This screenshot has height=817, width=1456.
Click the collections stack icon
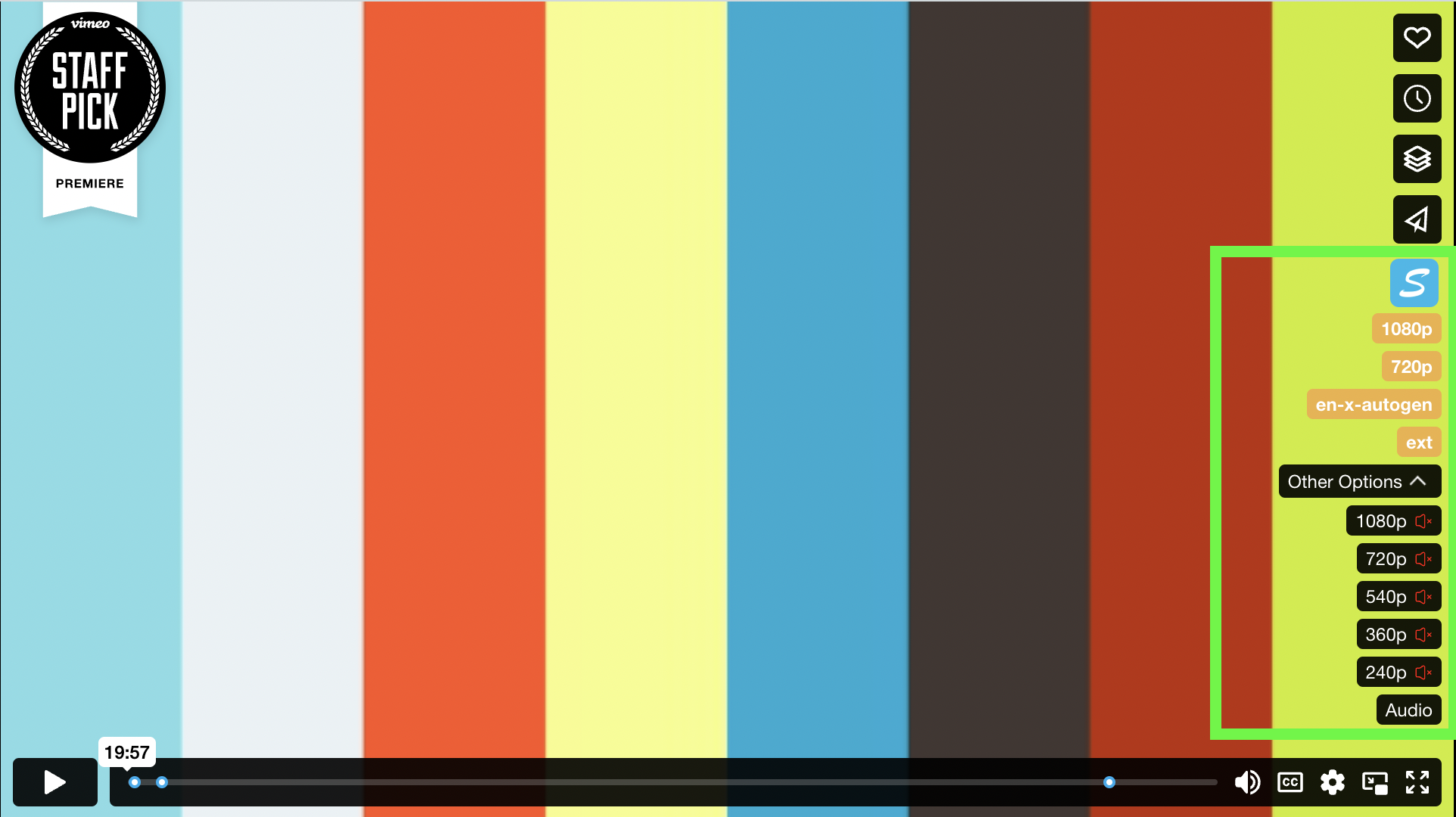(x=1418, y=159)
